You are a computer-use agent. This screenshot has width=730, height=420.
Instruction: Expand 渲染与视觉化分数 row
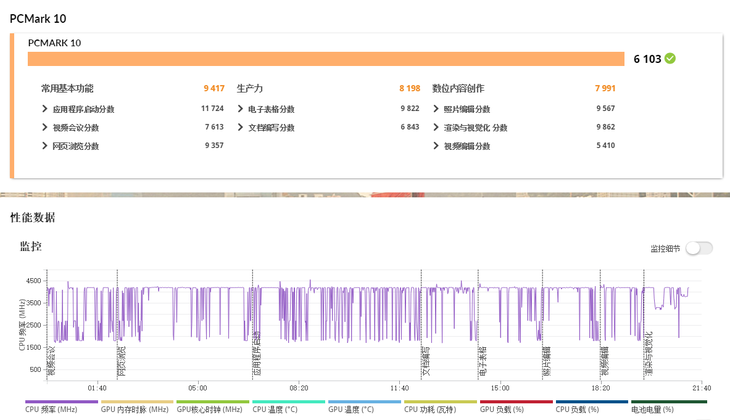point(437,128)
